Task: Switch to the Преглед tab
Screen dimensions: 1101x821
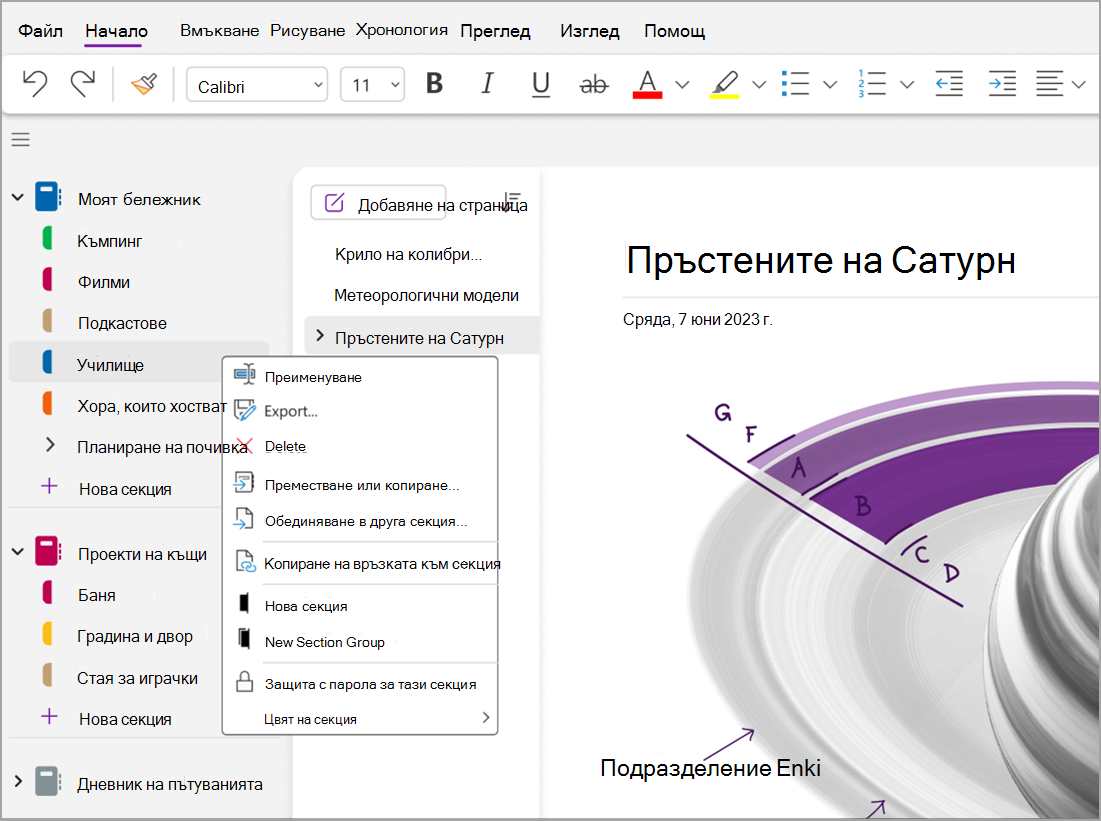Action: point(495,31)
